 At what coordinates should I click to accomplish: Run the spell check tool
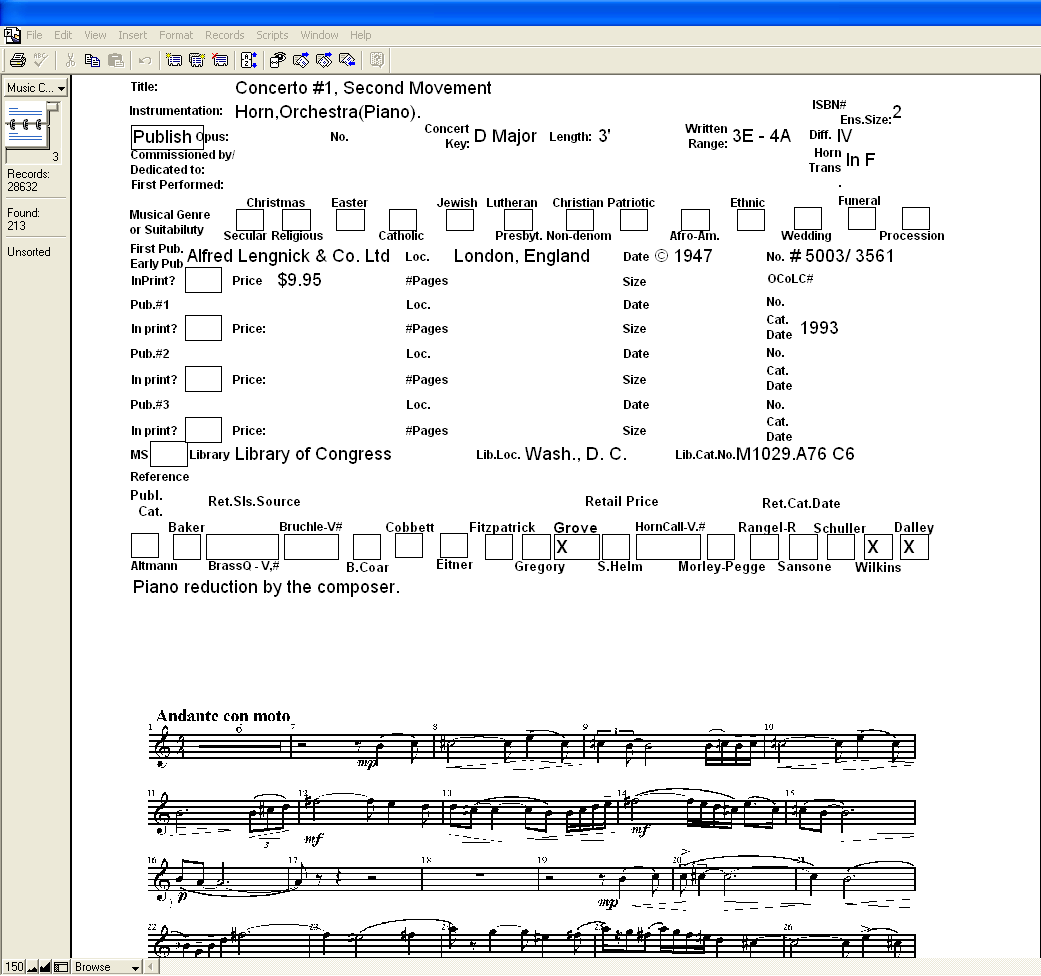[x=40, y=60]
